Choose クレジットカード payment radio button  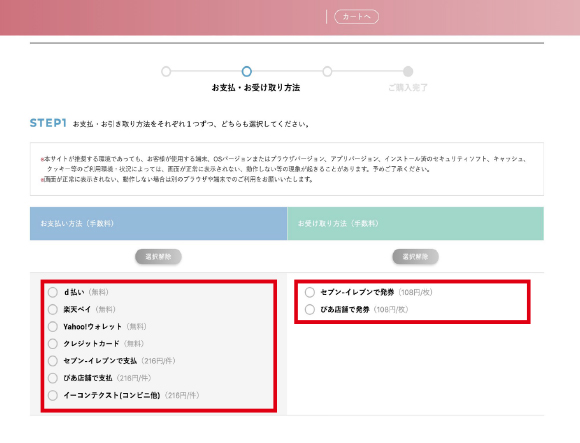click(x=53, y=344)
